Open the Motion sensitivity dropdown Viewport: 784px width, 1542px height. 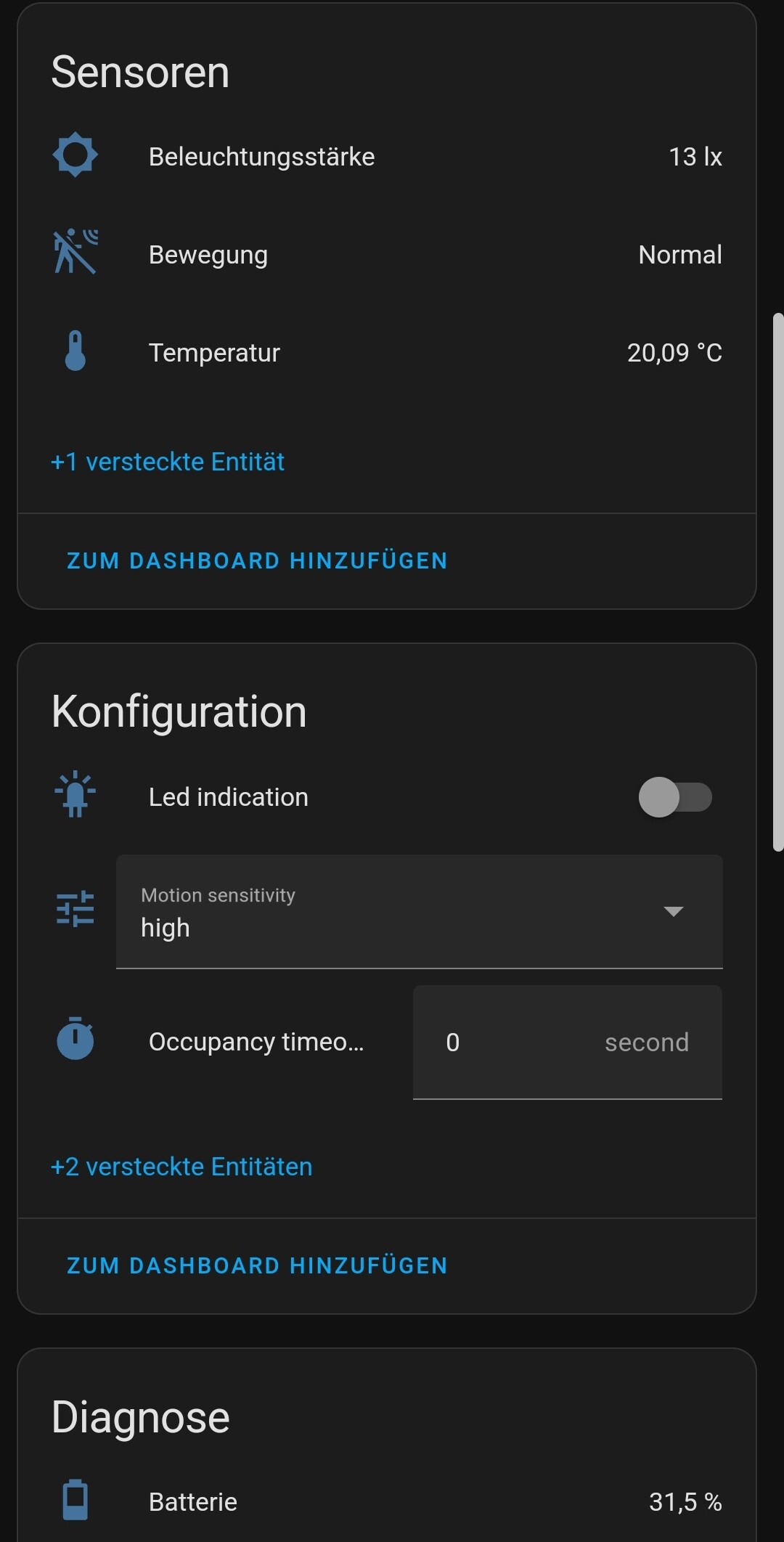point(420,912)
